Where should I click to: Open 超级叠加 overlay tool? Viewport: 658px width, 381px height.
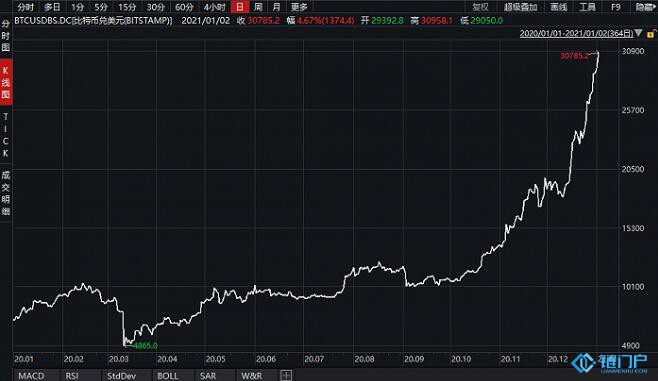pyautogui.click(x=521, y=7)
